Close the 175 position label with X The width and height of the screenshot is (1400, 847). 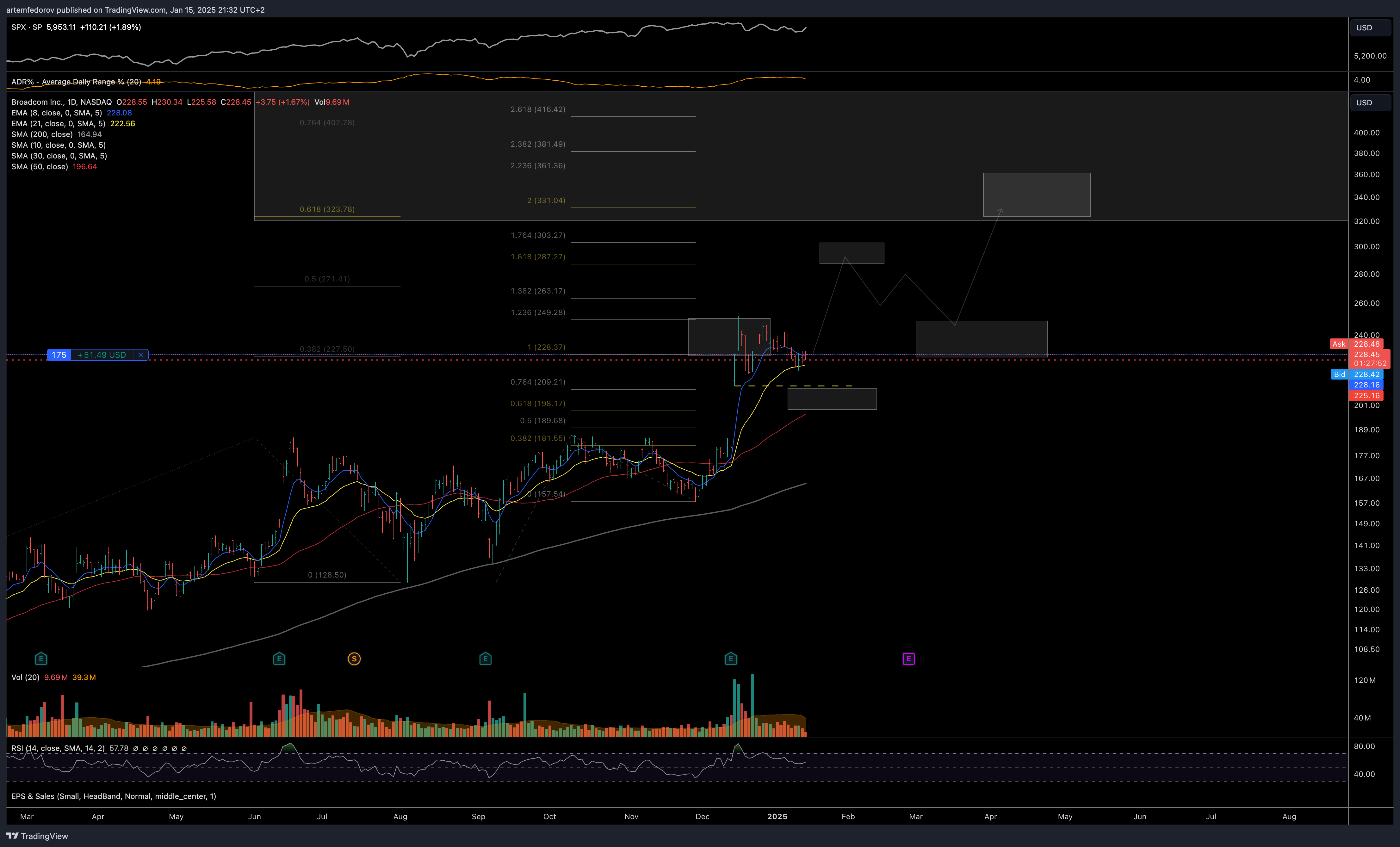140,355
